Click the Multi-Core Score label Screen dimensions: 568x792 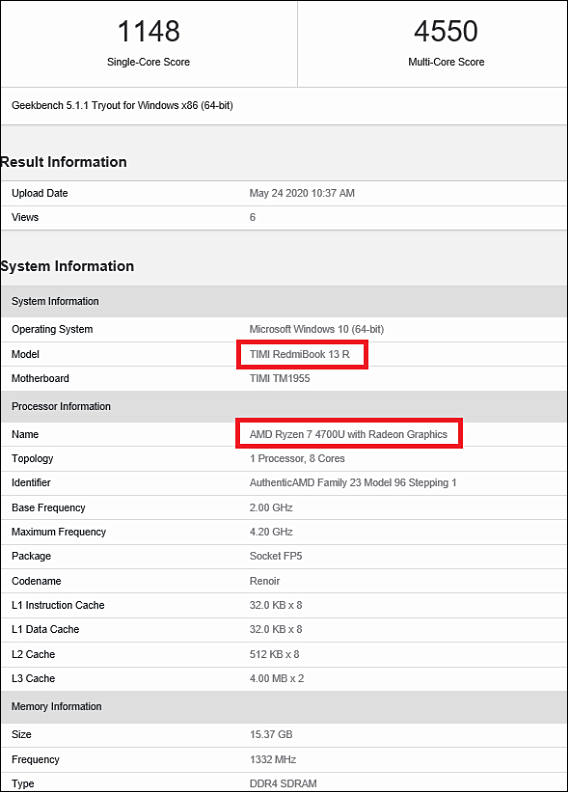(x=446, y=62)
